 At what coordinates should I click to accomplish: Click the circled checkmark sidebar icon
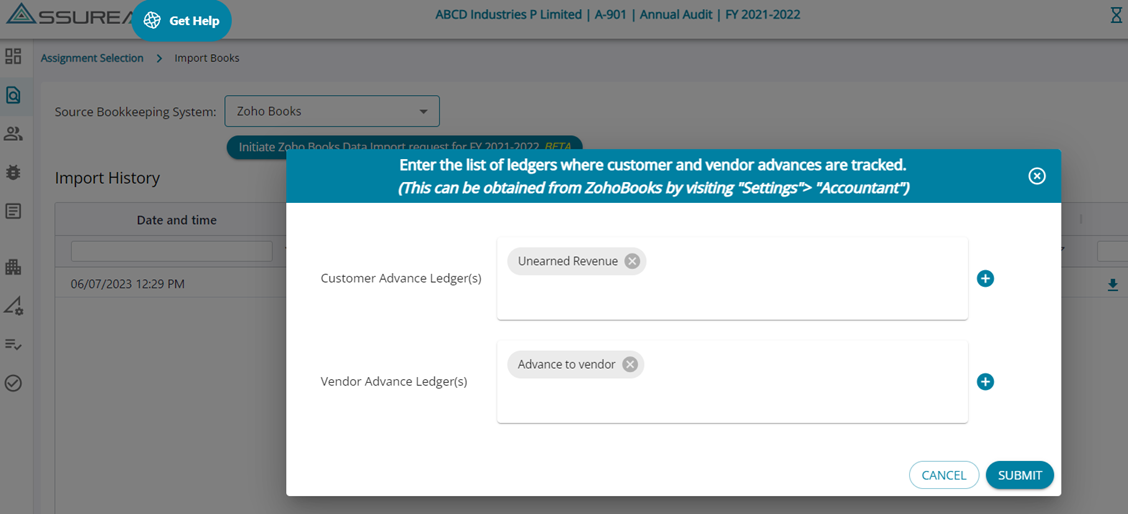[13, 383]
